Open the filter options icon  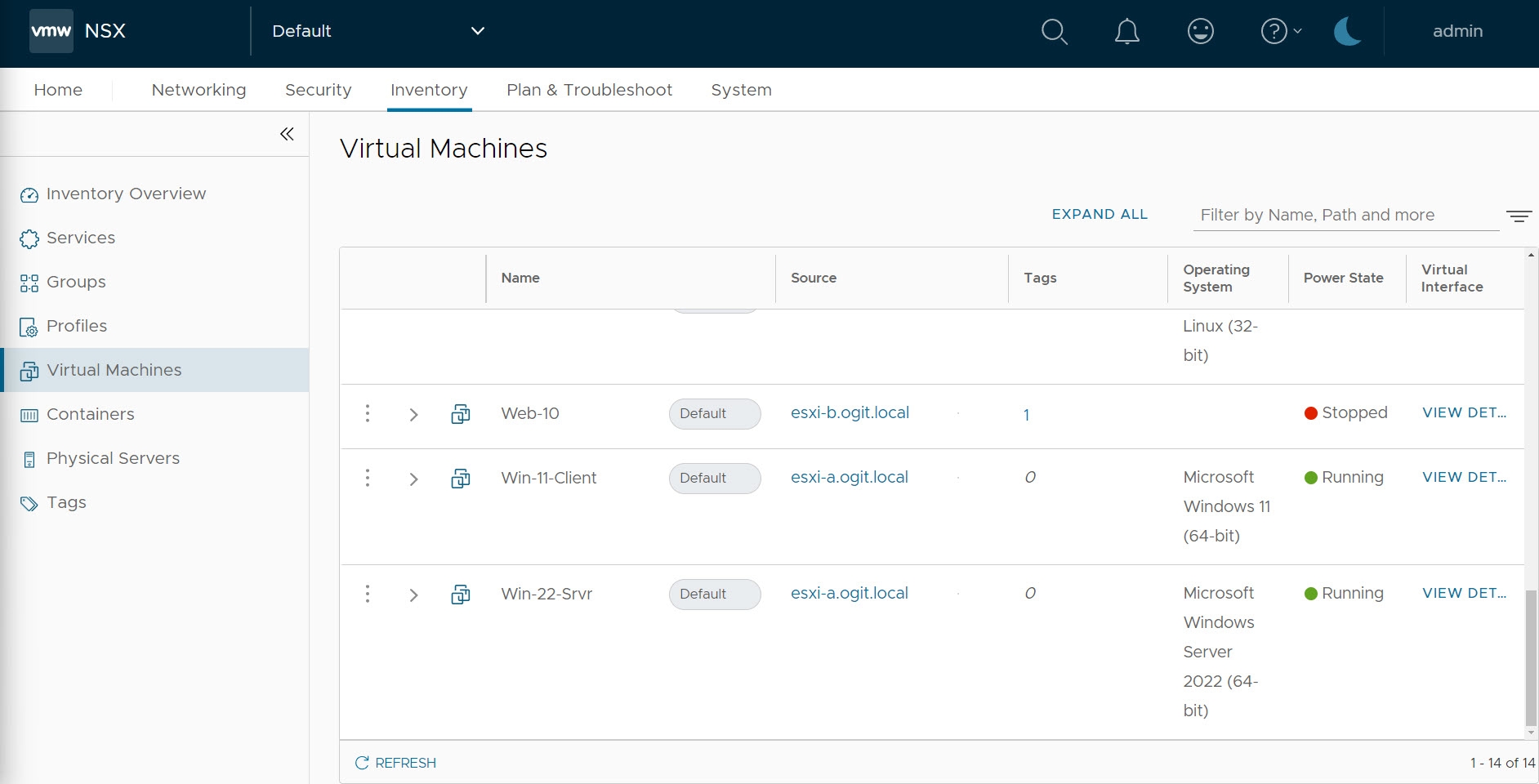click(x=1519, y=216)
